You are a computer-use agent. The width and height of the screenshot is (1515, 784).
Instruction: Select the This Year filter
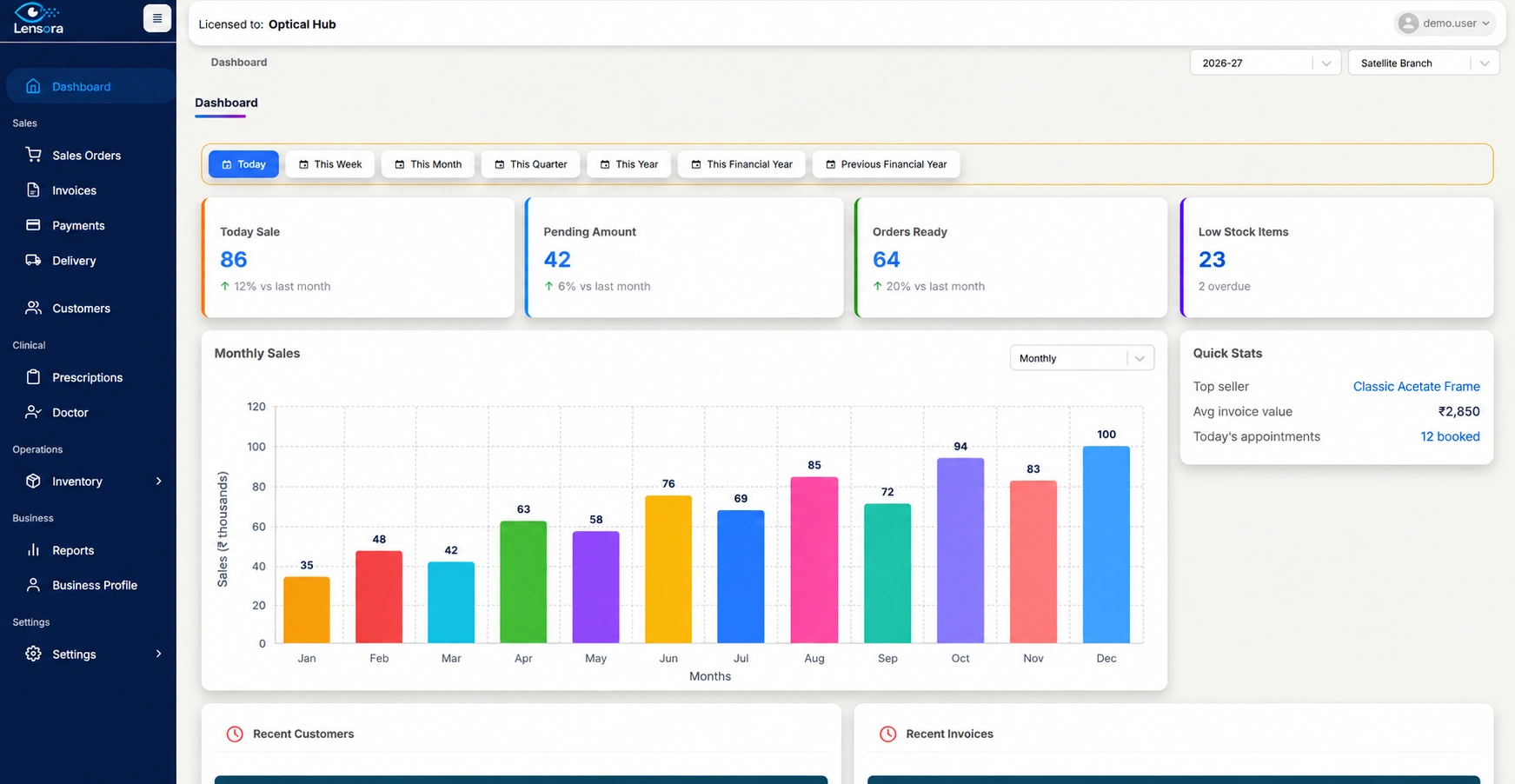pyautogui.click(x=628, y=164)
